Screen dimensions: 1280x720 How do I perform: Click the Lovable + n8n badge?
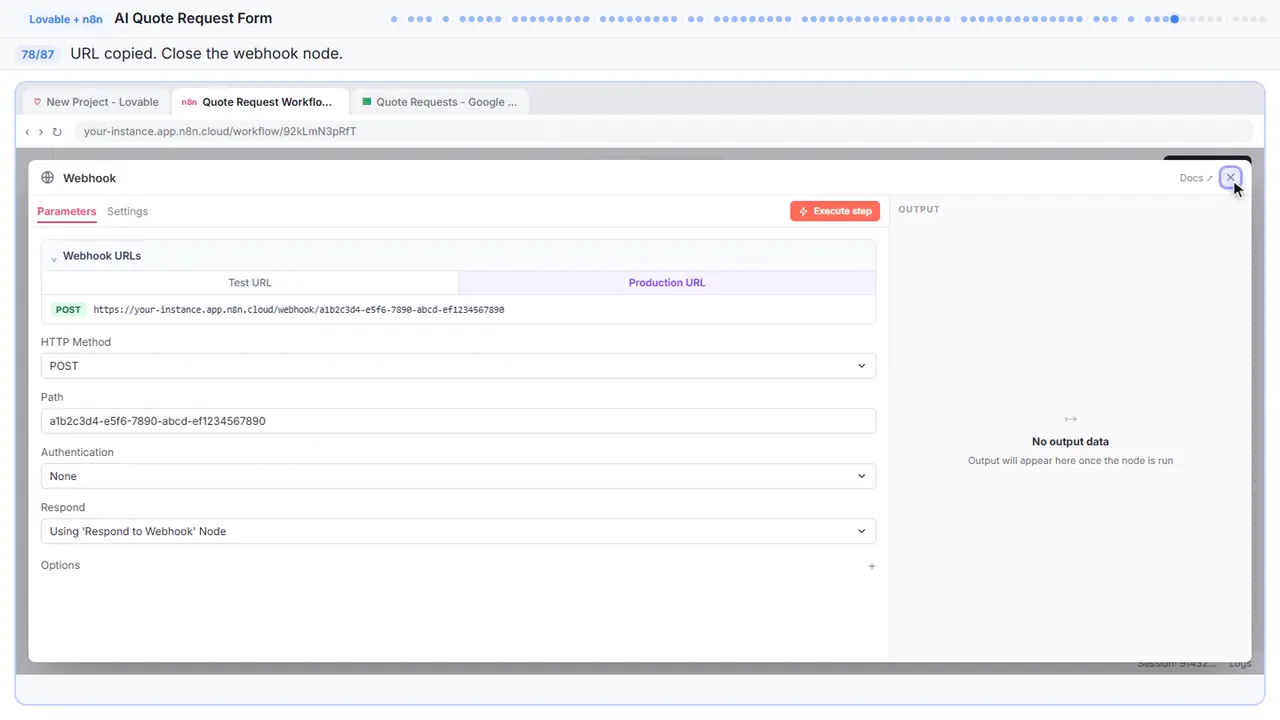point(66,19)
